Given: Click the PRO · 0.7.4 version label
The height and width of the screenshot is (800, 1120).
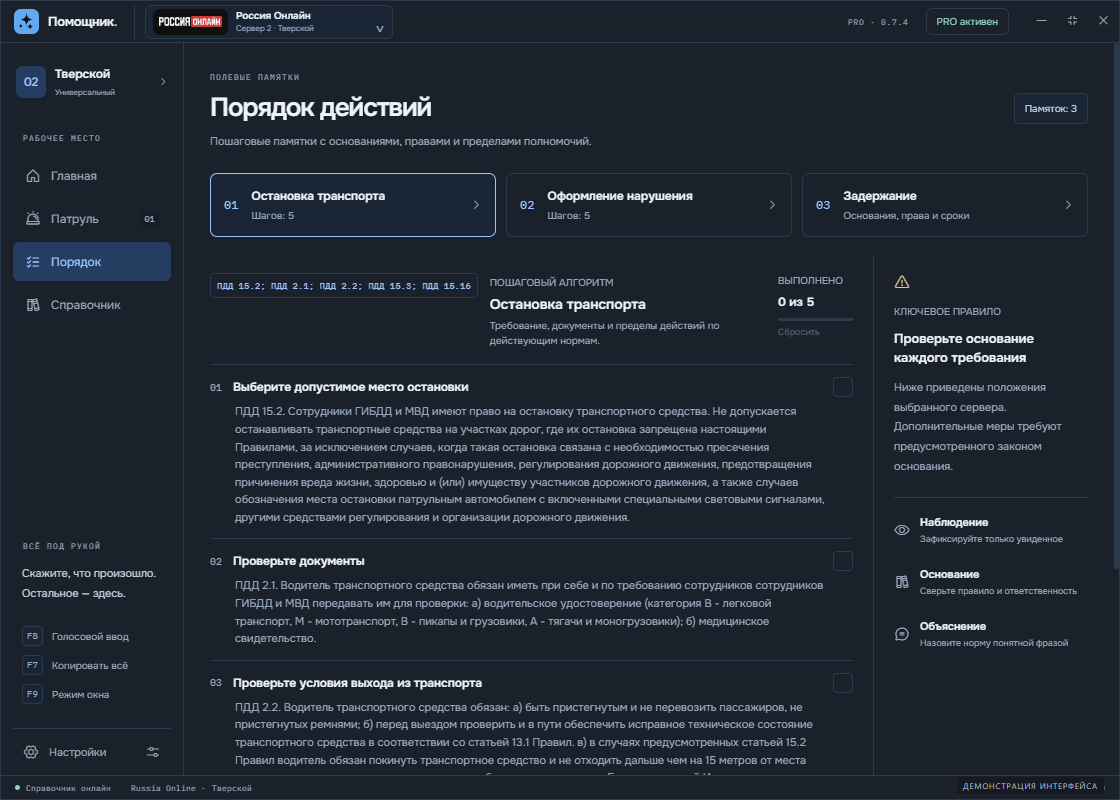Looking at the screenshot, I should [878, 22].
